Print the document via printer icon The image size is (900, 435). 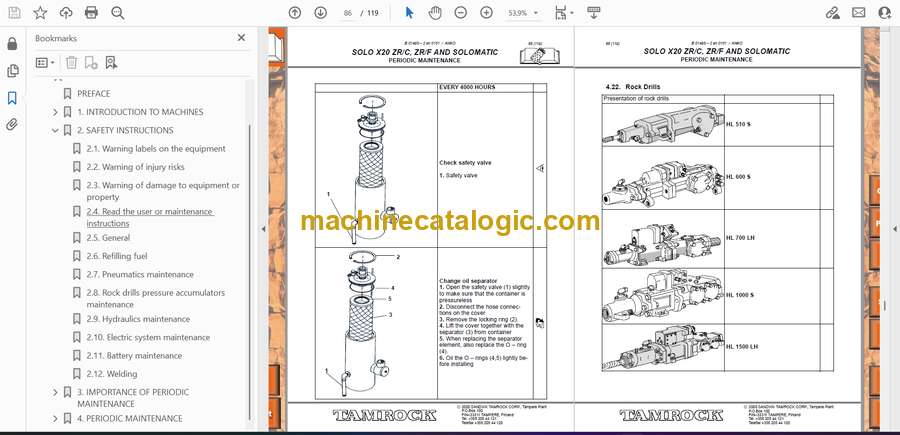91,13
